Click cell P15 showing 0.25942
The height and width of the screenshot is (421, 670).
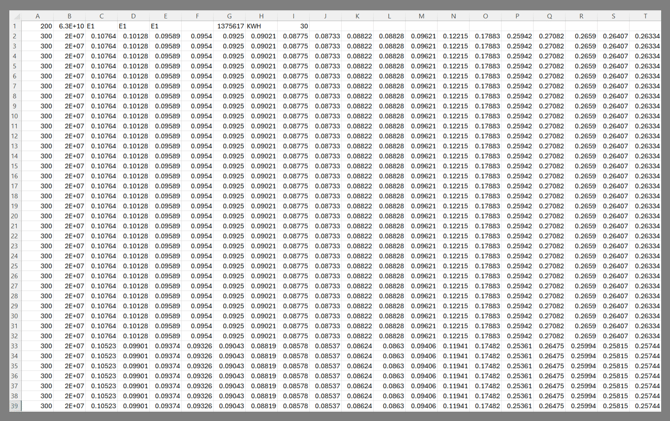tap(517, 166)
